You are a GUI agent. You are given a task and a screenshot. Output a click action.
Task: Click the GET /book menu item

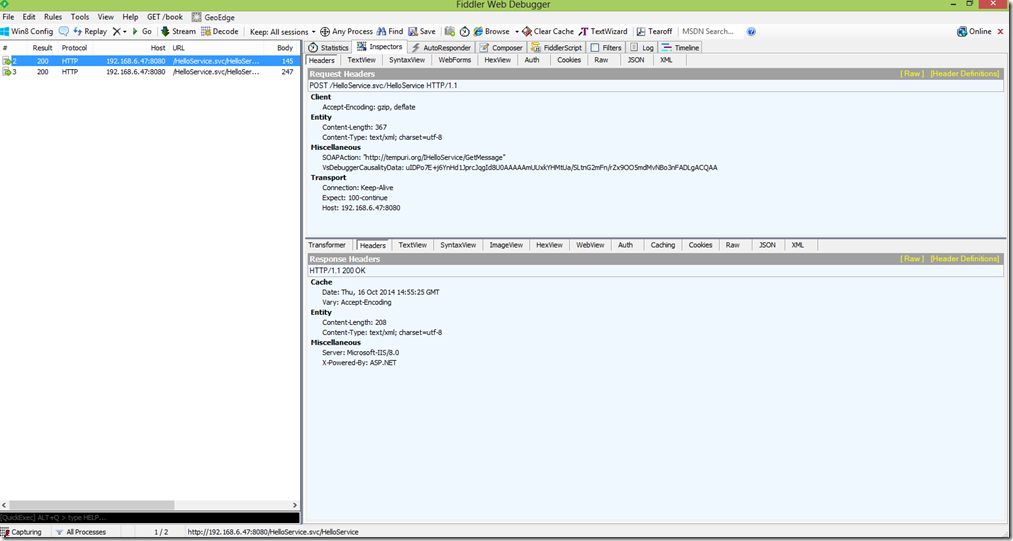tap(165, 17)
